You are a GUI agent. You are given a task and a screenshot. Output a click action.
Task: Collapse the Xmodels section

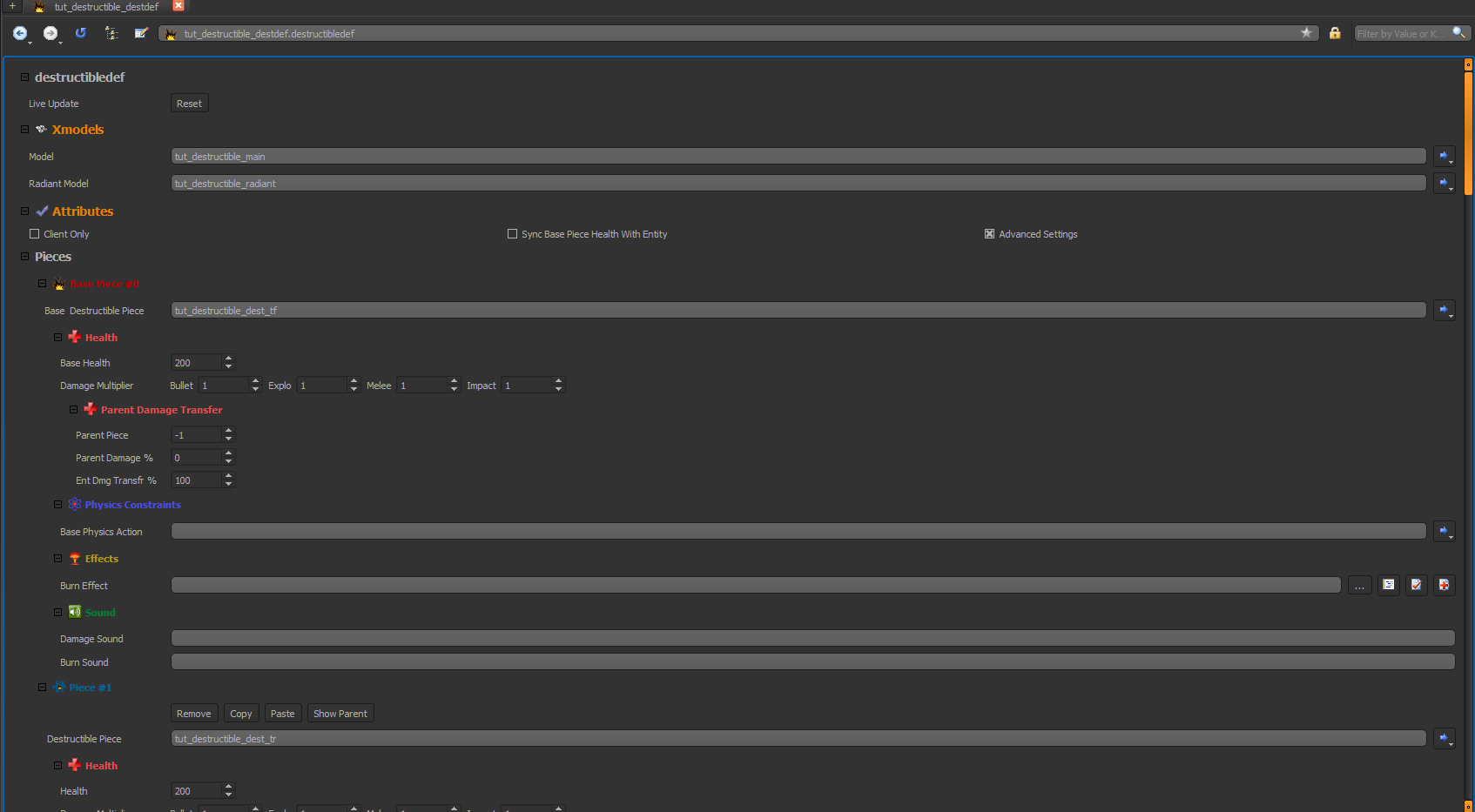[25, 130]
